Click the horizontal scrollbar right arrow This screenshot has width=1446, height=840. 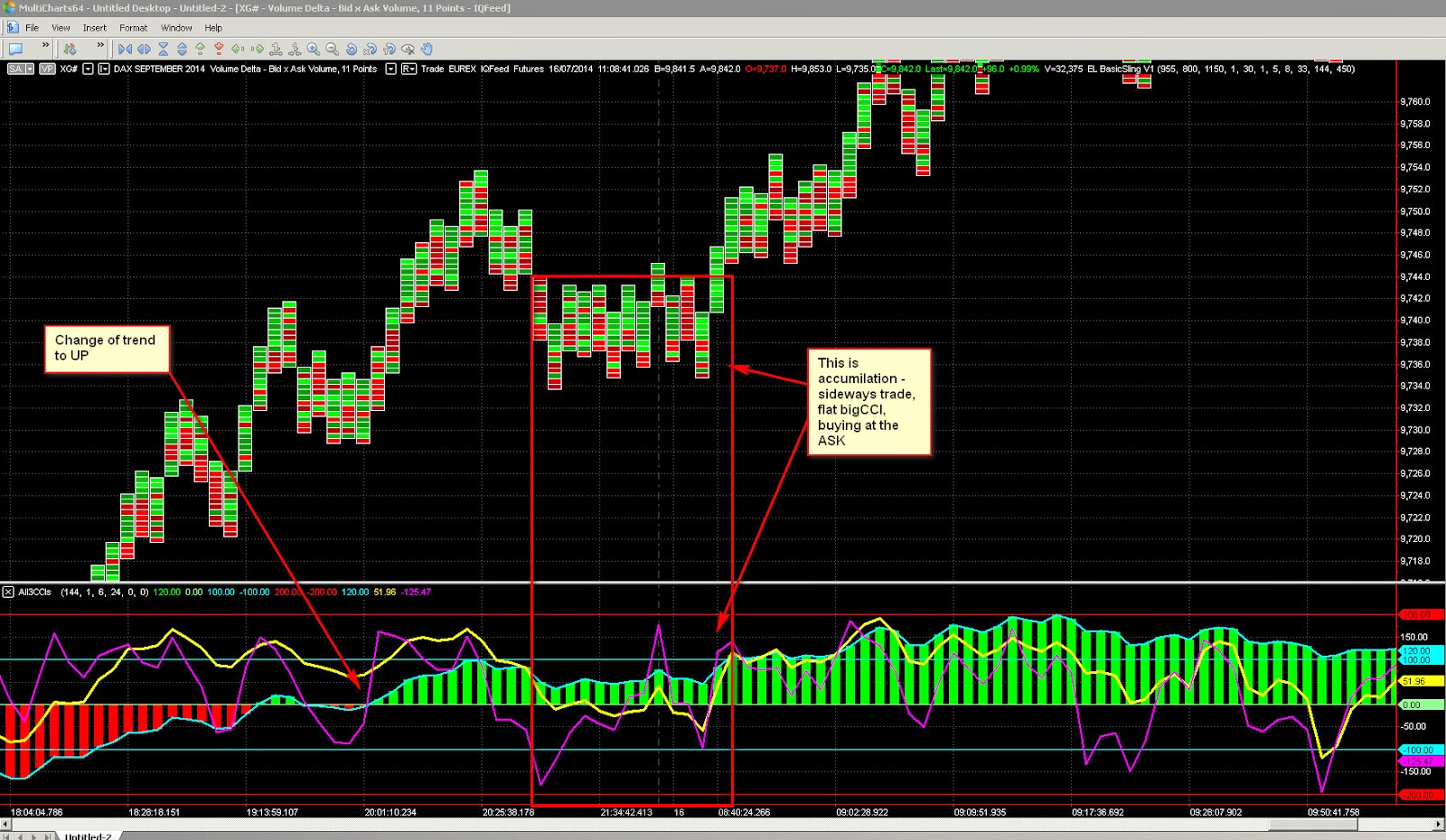(1440, 825)
